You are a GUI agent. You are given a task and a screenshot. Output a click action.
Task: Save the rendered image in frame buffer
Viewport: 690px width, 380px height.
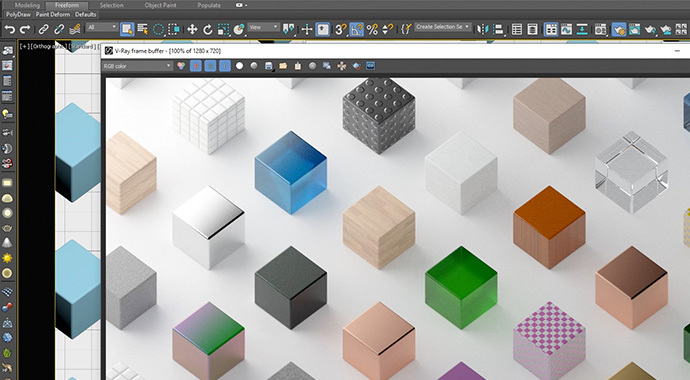tap(268, 66)
